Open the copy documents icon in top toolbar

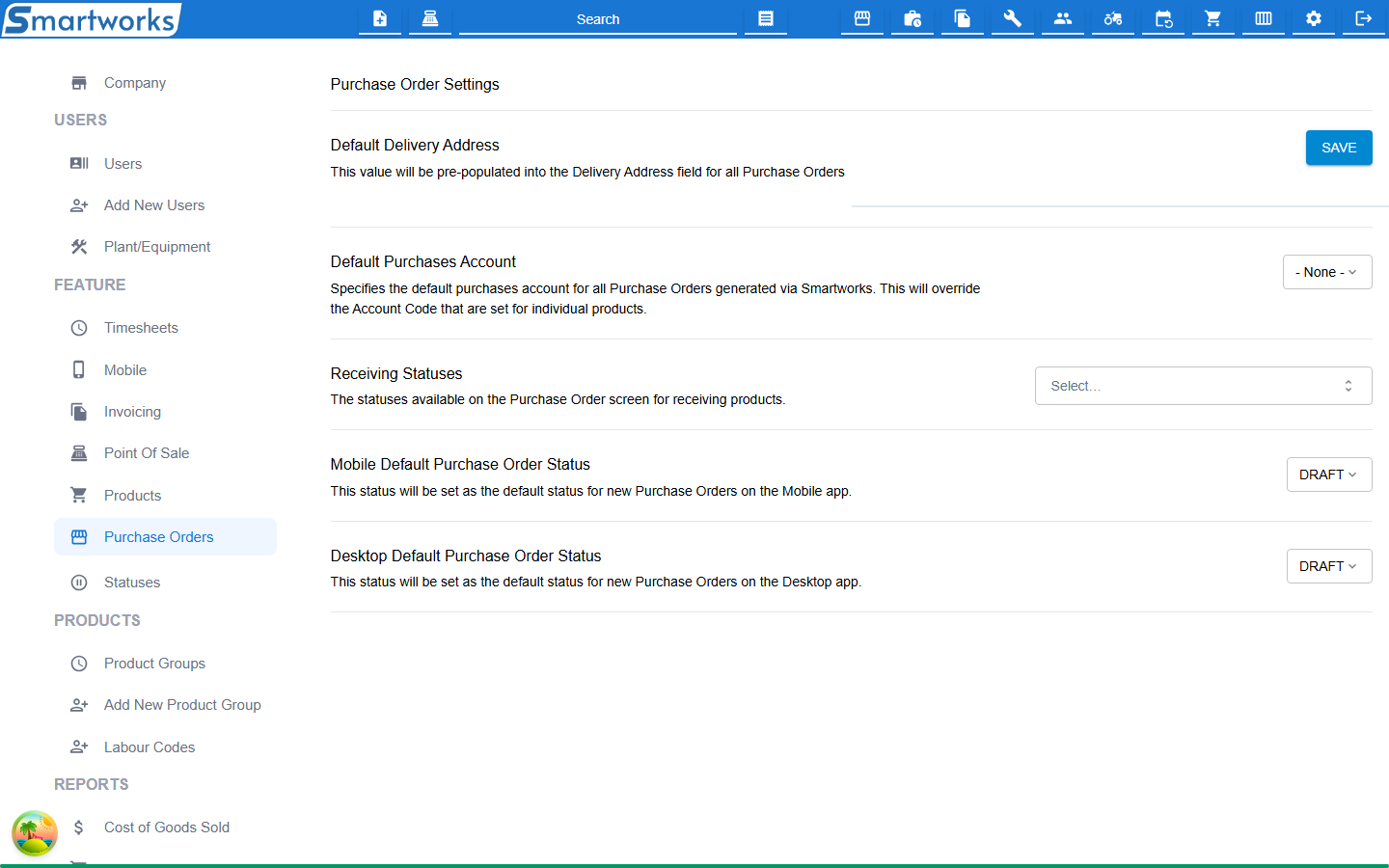click(x=963, y=18)
